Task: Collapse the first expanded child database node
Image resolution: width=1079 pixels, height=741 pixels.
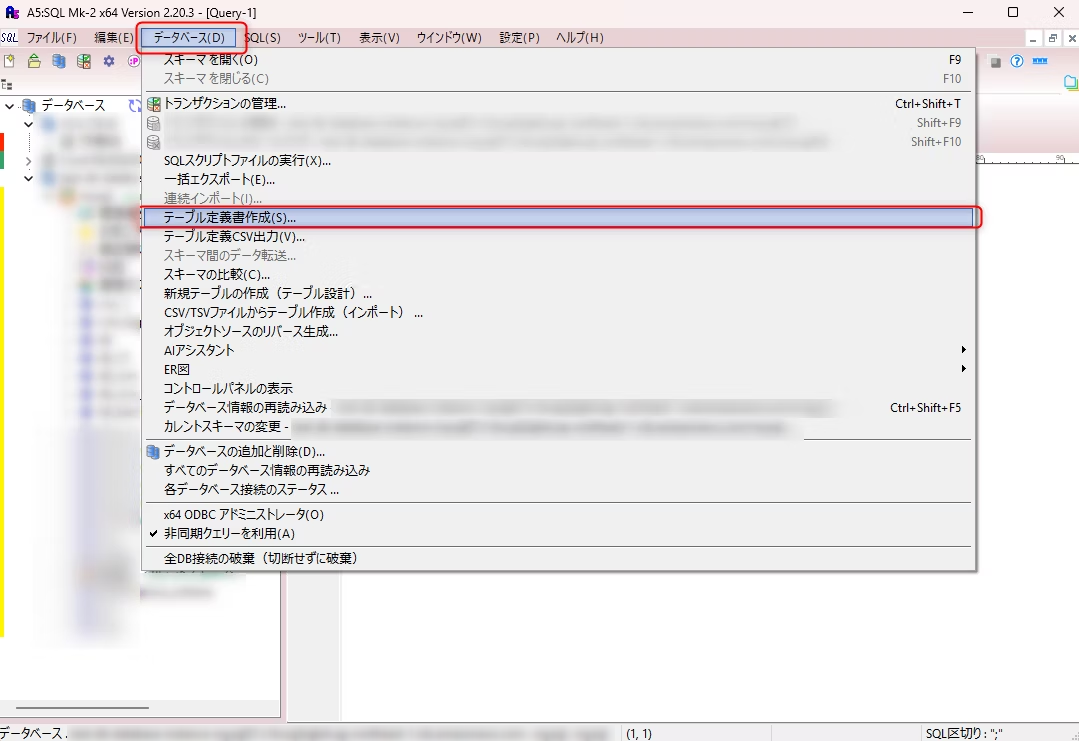Action: [x=28, y=125]
